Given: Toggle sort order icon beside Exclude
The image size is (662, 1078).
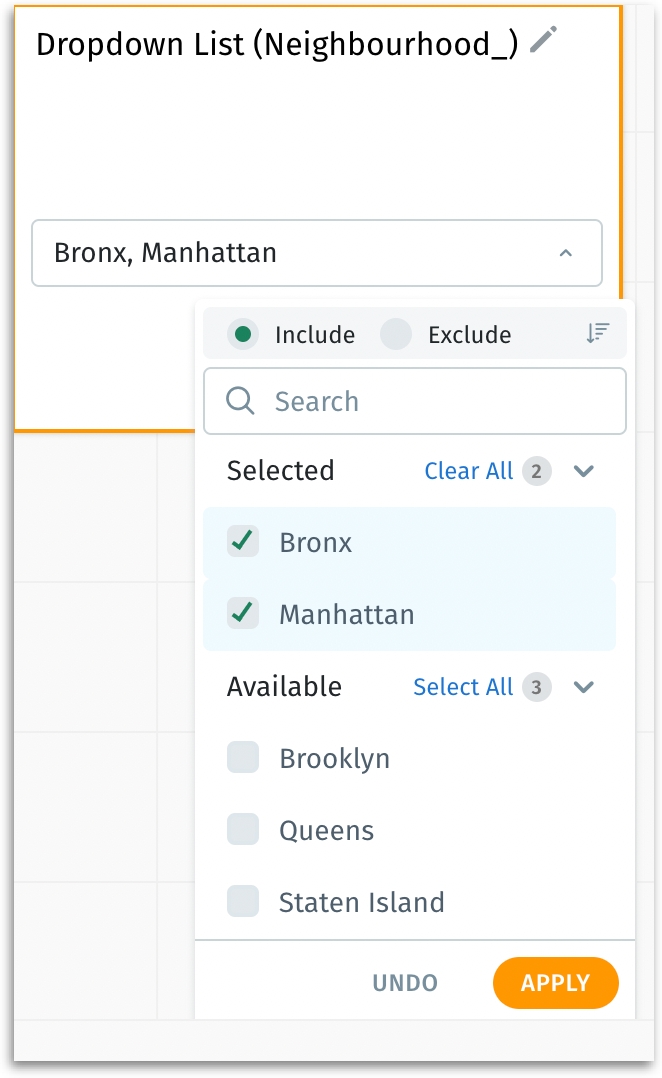Looking at the screenshot, I should (597, 333).
